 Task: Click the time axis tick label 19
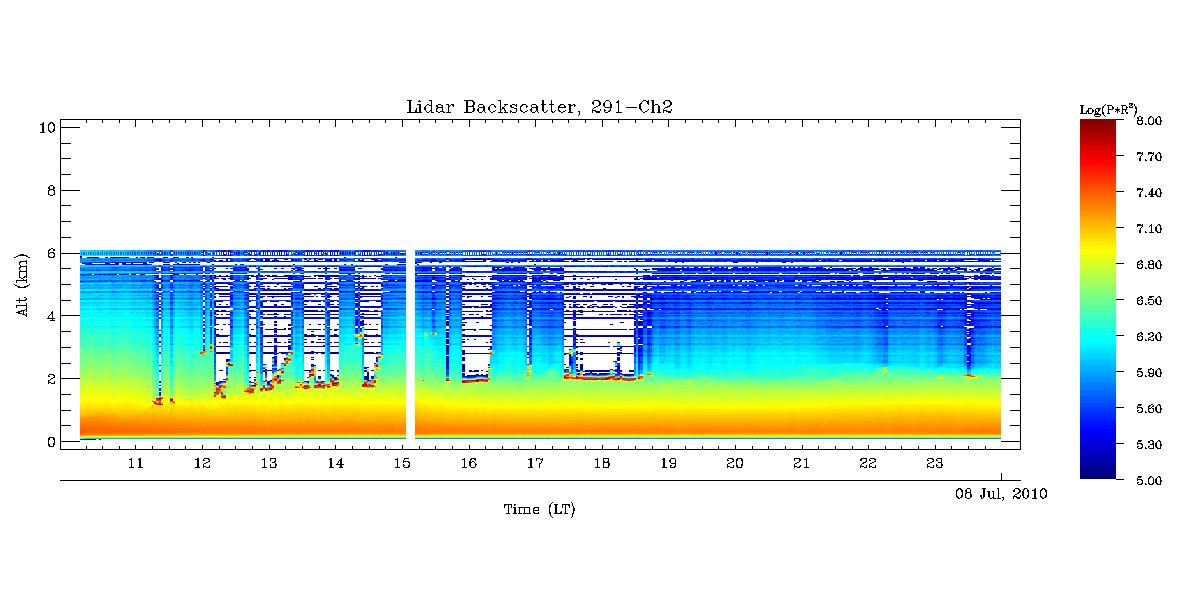click(668, 464)
